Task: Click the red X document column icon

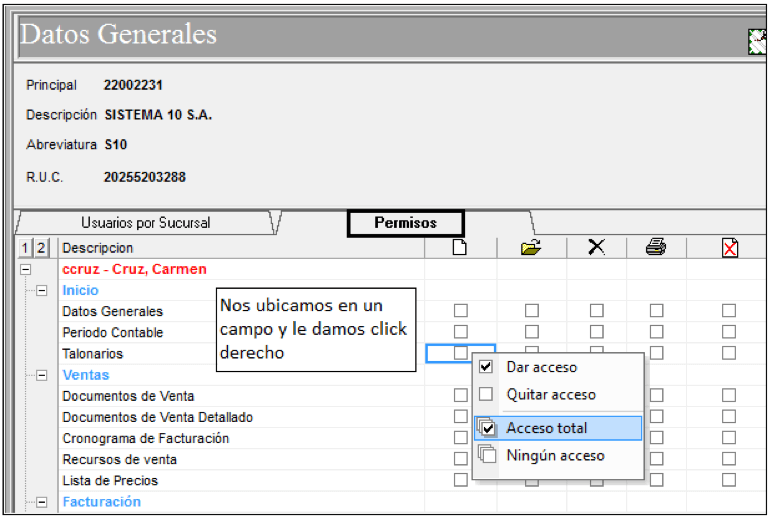Action: (x=730, y=248)
